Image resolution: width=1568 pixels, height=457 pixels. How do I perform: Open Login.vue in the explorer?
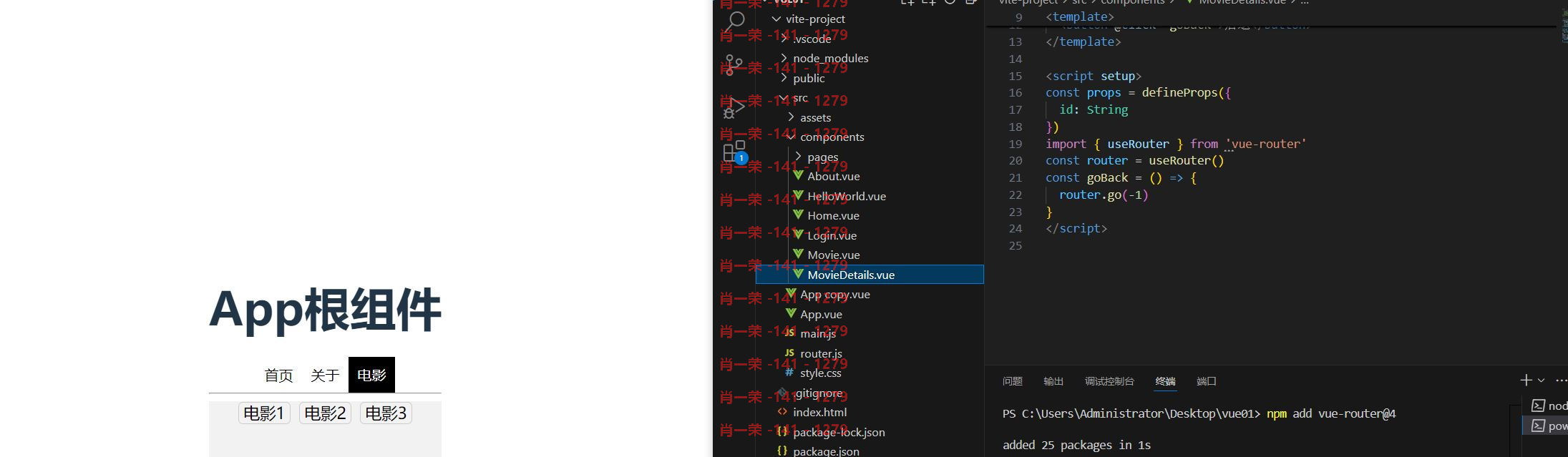point(832,235)
